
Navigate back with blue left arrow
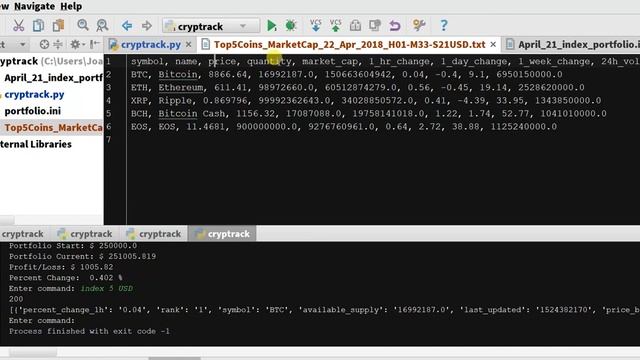pos(127,26)
